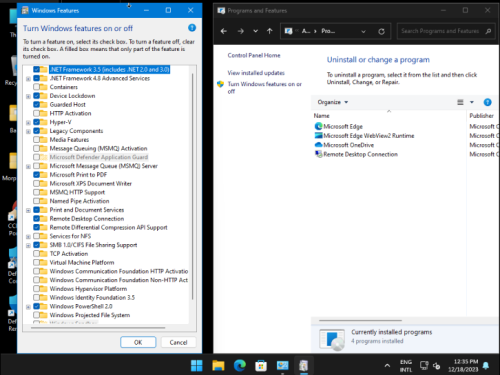Click the forward navigation arrow
The image size is (500, 375).
coord(241,31)
